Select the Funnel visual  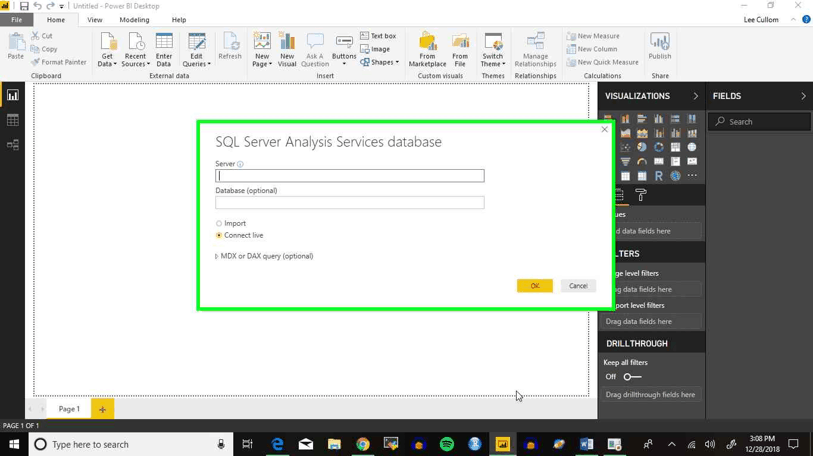pos(625,162)
